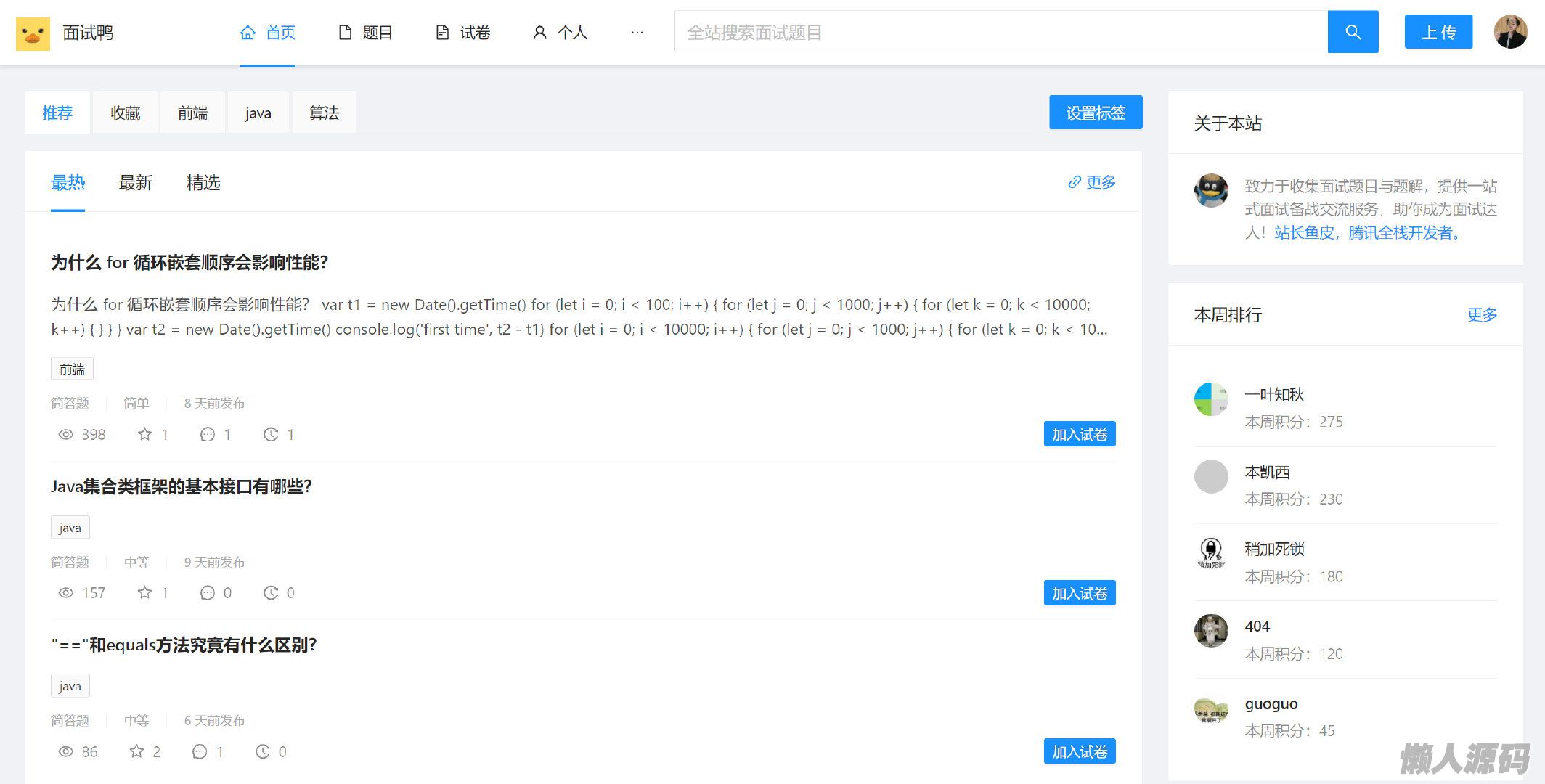Select the 精选 tab
The width and height of the screenshot is (1545, 784).
click(203, 183)
